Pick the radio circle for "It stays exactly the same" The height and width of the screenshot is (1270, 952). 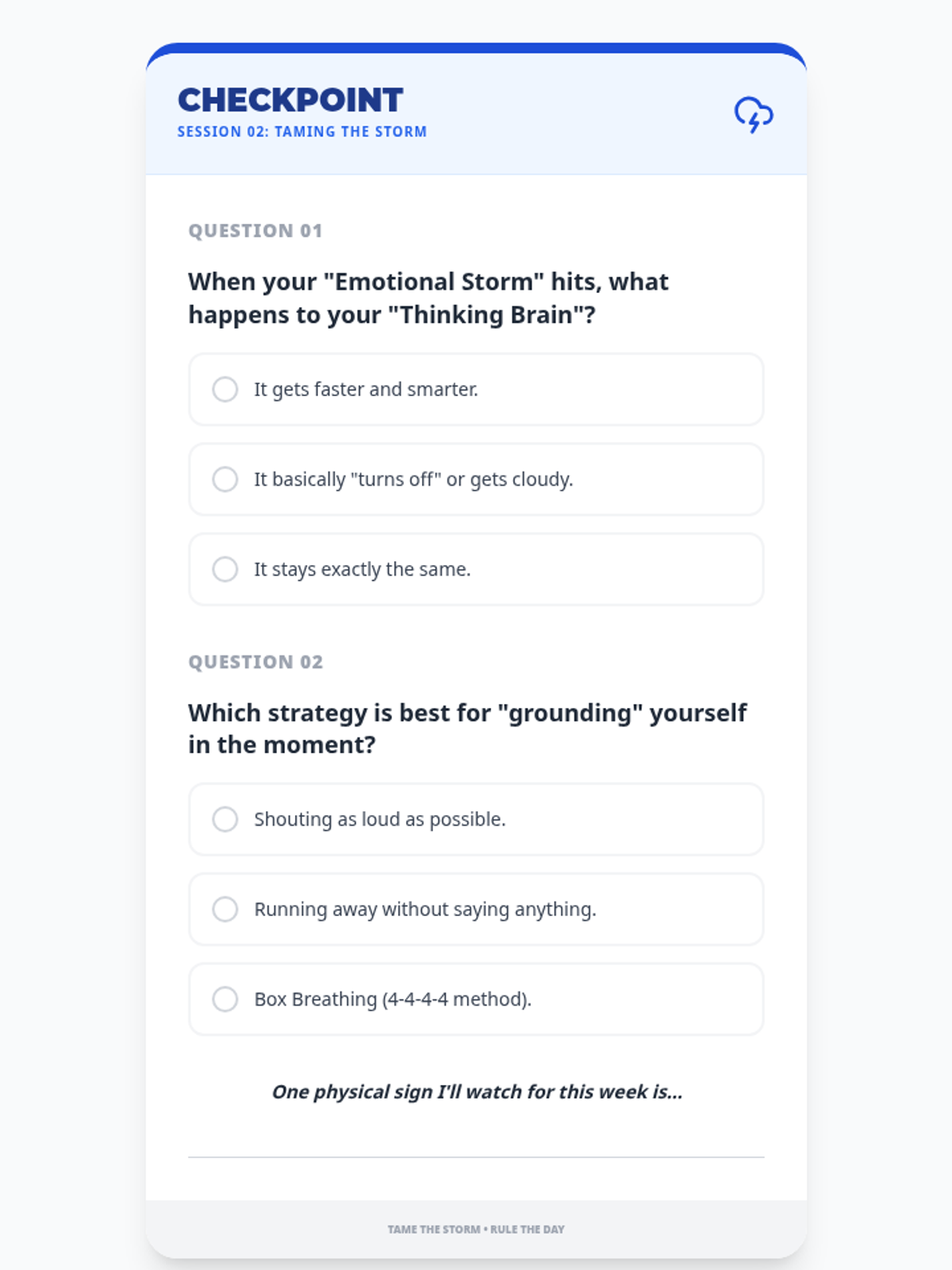point(225,569)
